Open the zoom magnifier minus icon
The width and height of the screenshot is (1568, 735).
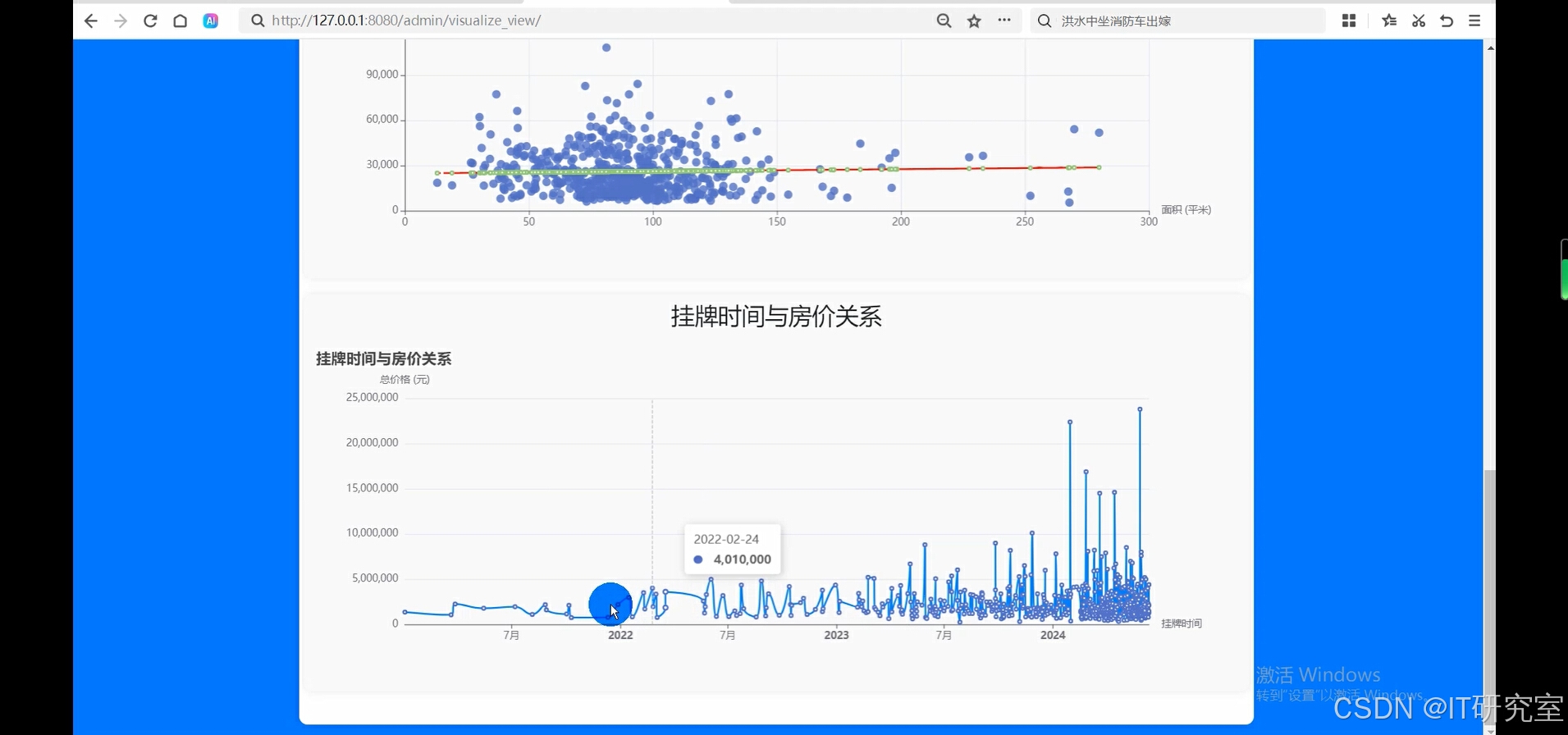point(944,21)
